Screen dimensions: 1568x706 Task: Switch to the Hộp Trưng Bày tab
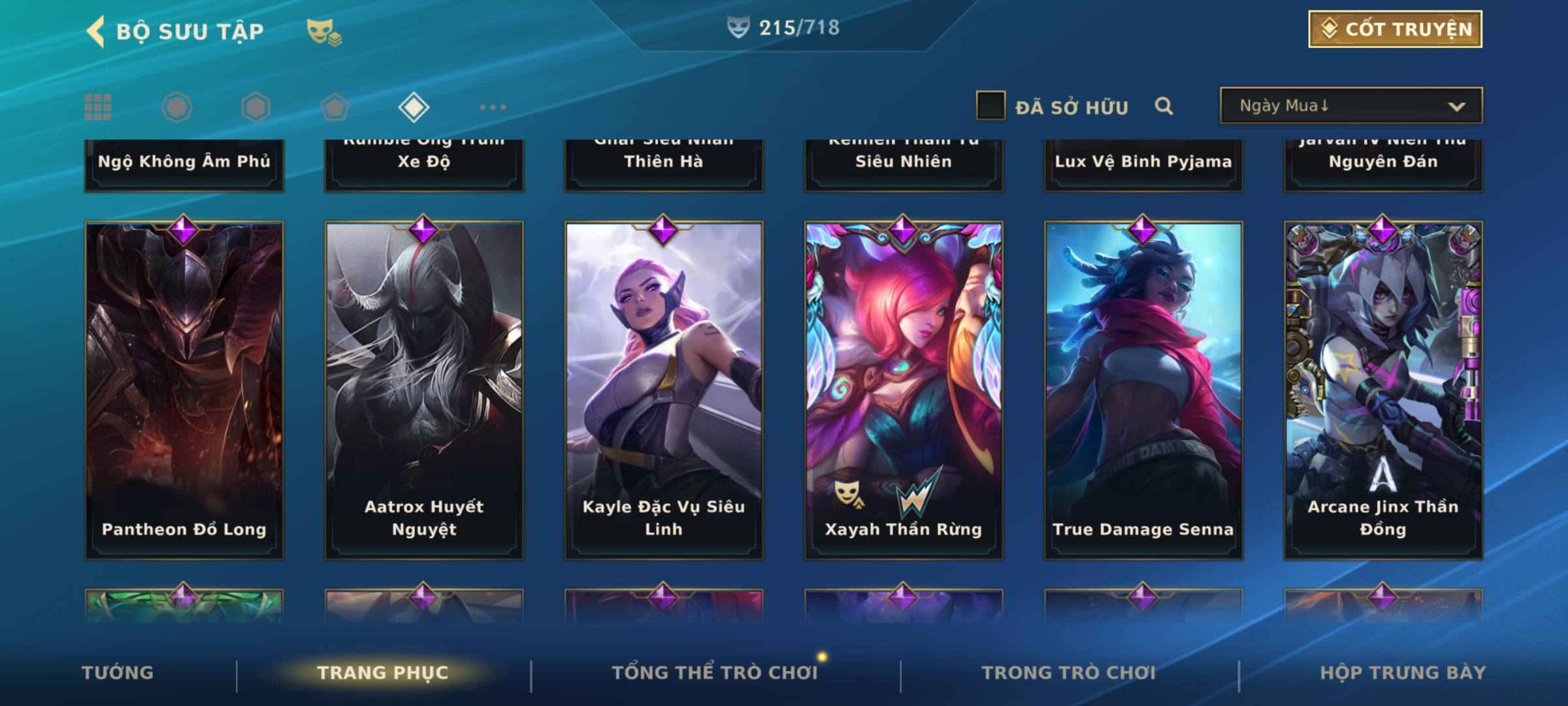click(1403, 673)
